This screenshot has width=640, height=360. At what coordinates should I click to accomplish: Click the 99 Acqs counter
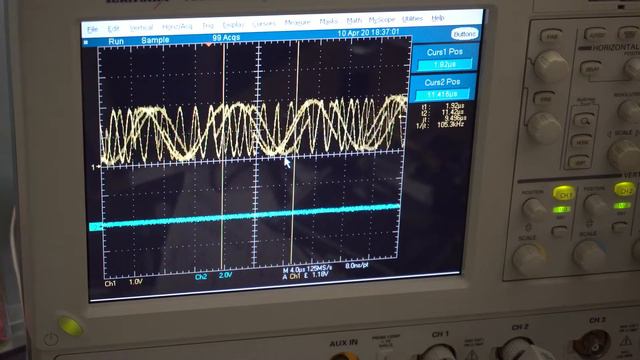[226, 38]
